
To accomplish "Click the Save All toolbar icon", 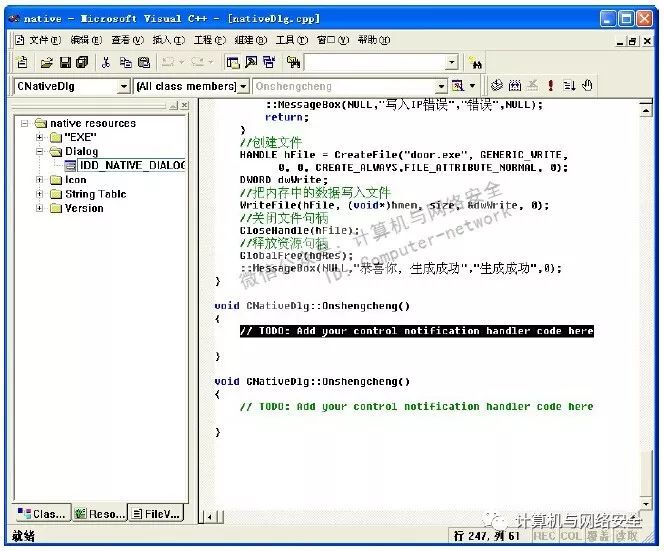I will pos(82,63).
